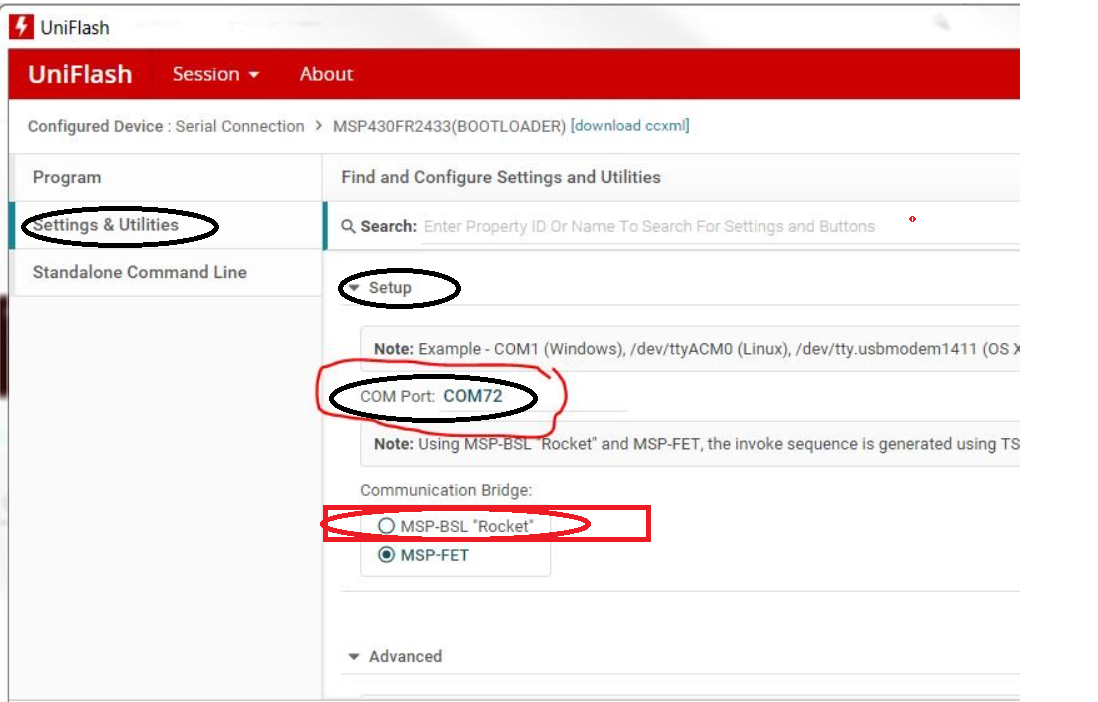Download the ccxml file link
This screenshot has height=702, width=1098.
point(630,125)
